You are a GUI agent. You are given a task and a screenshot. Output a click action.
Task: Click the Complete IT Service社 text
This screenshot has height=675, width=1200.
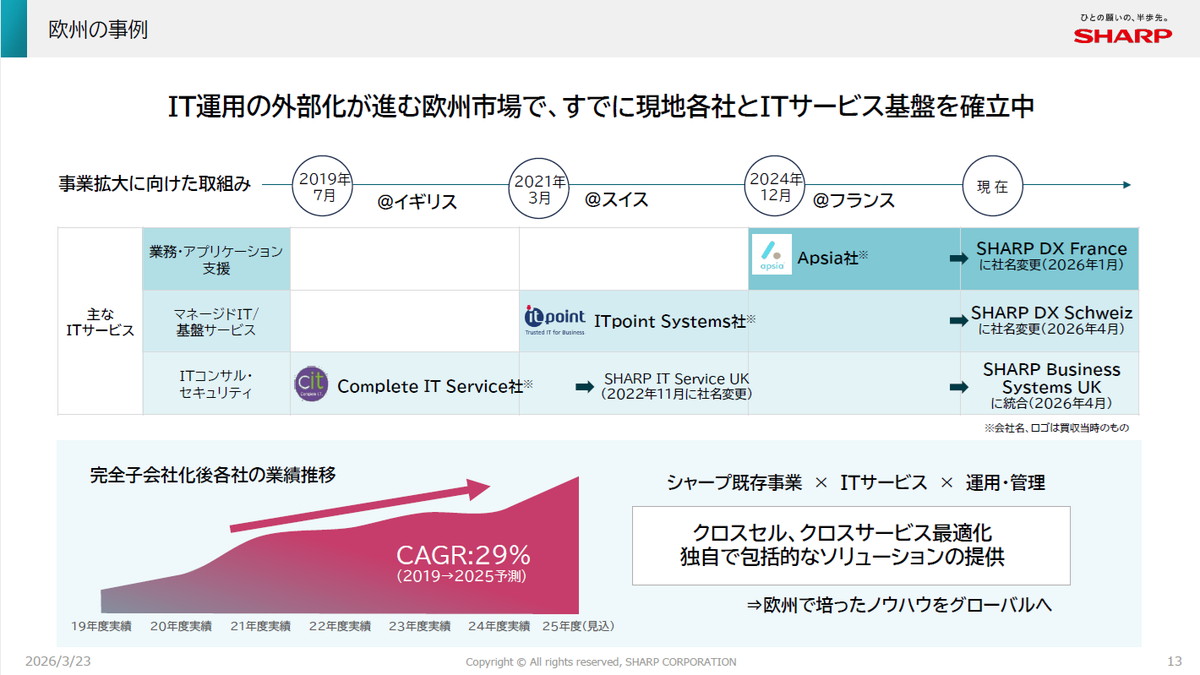(435, 386)
